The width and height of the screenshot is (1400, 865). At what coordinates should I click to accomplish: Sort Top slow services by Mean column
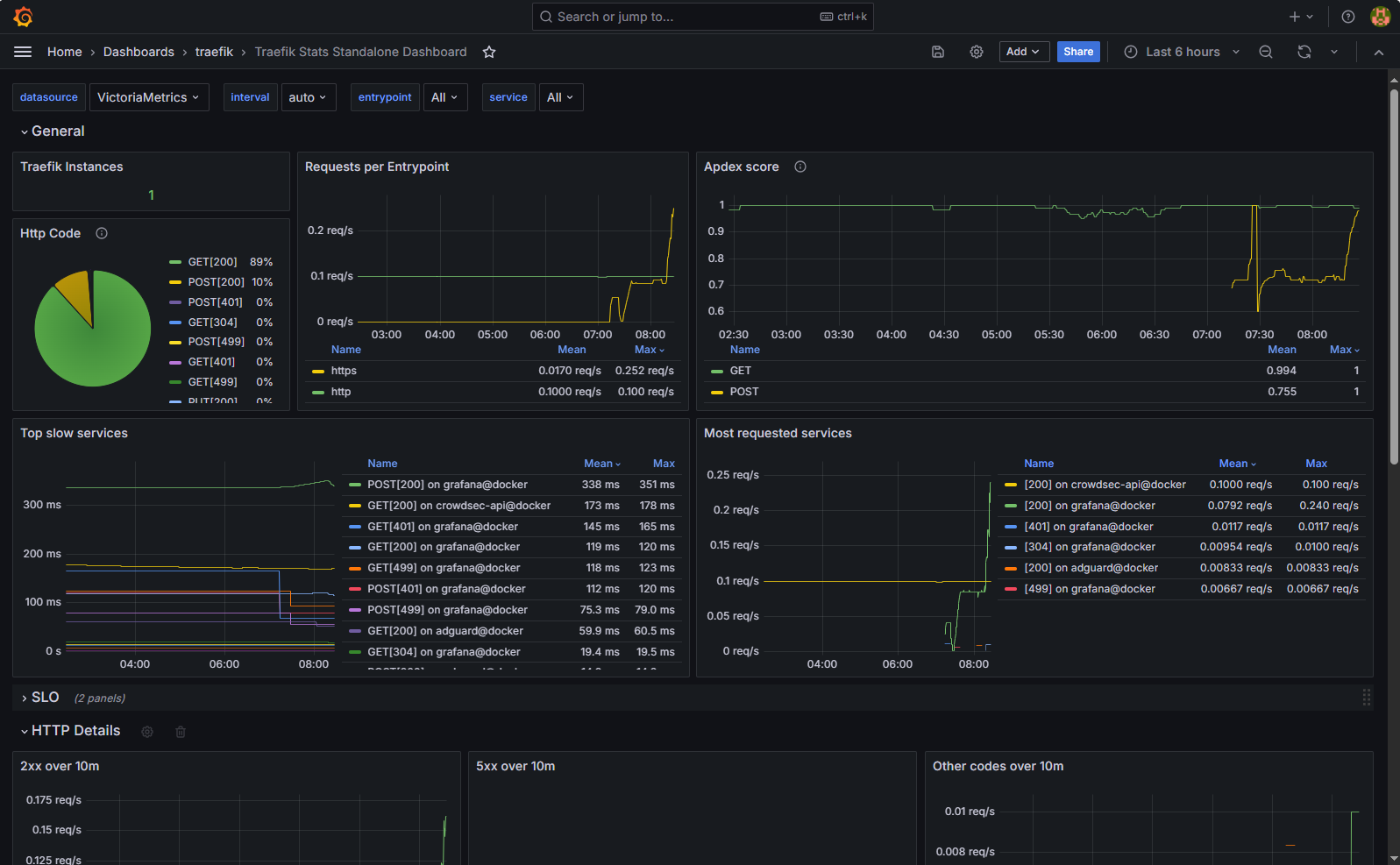tap(602, 464)
